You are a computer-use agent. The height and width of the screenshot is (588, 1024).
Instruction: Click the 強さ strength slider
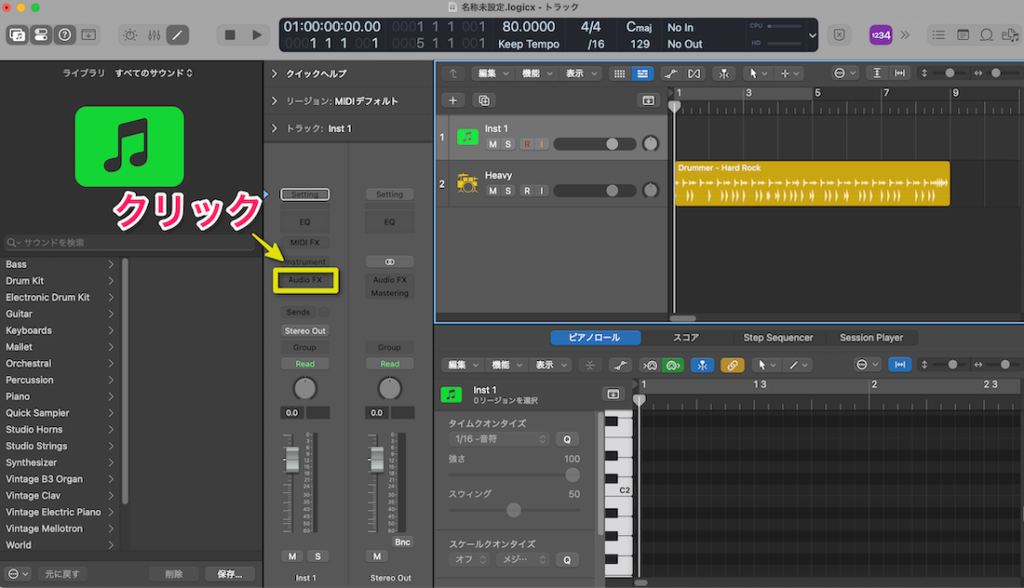tap(514, 475)
